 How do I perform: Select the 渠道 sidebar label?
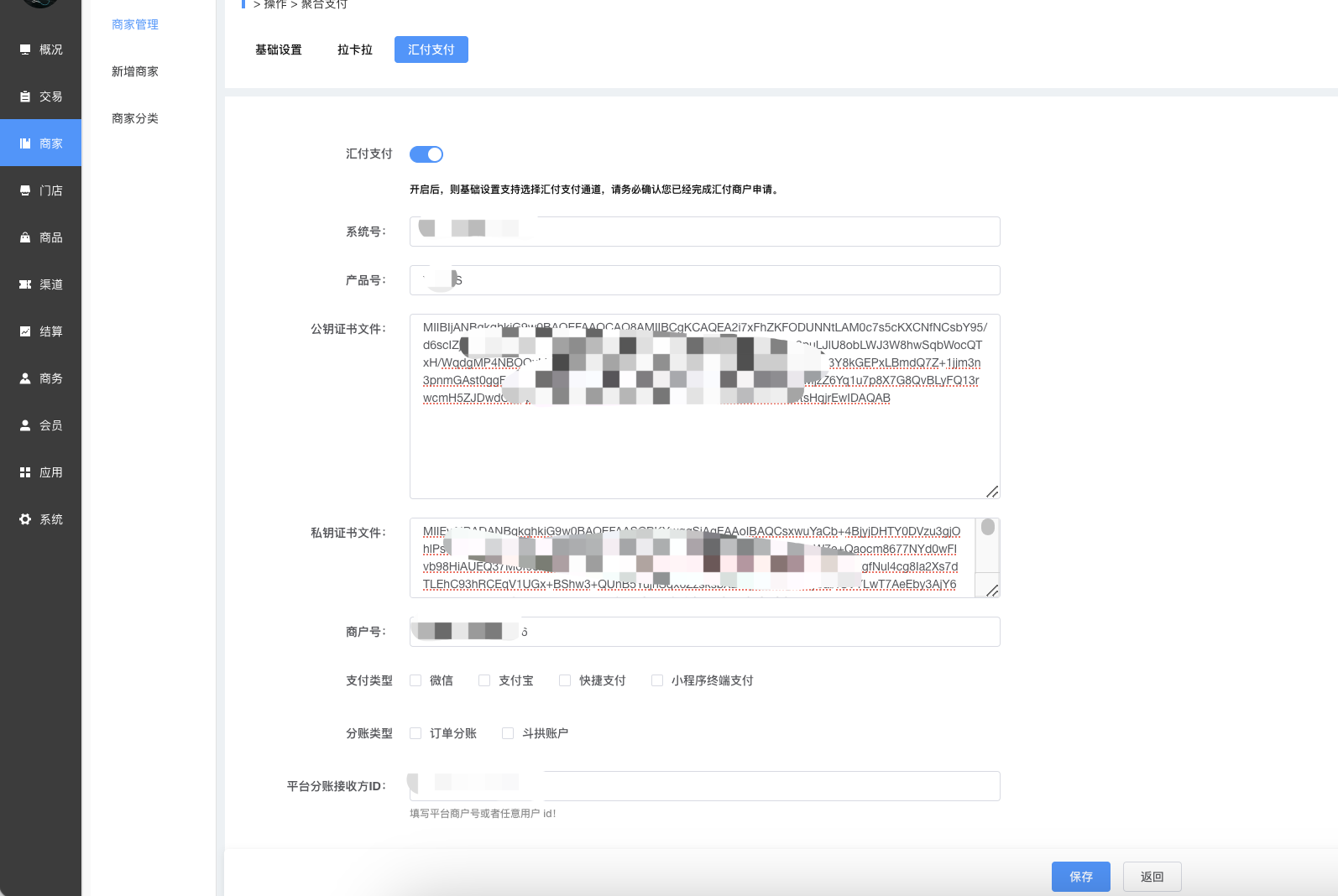point(51,284)
